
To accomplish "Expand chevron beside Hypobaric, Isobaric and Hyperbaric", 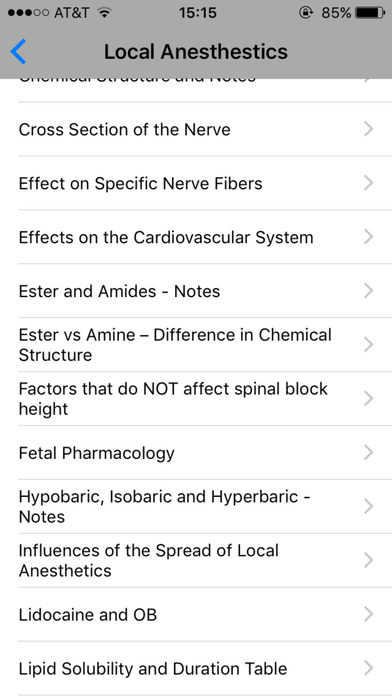I will tap(368, 506).
